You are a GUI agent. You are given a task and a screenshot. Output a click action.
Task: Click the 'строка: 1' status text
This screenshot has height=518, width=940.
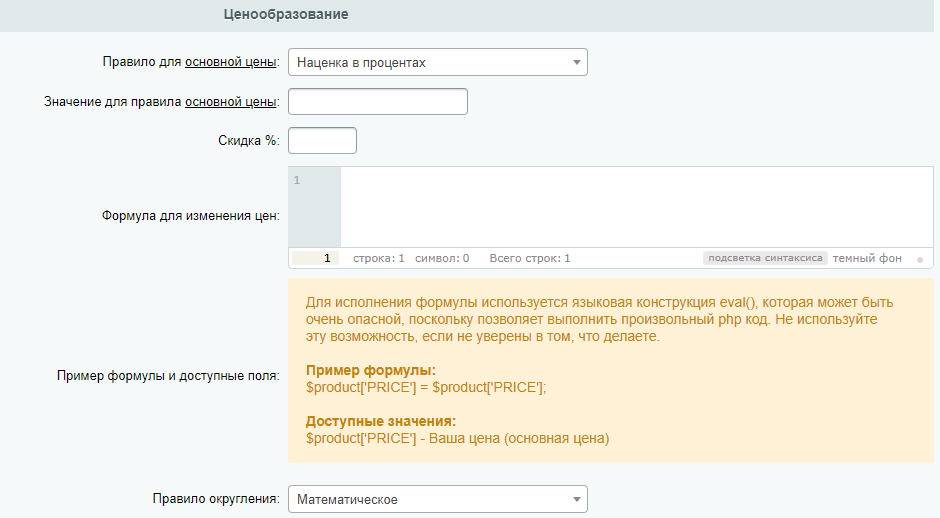pos(379,258)
